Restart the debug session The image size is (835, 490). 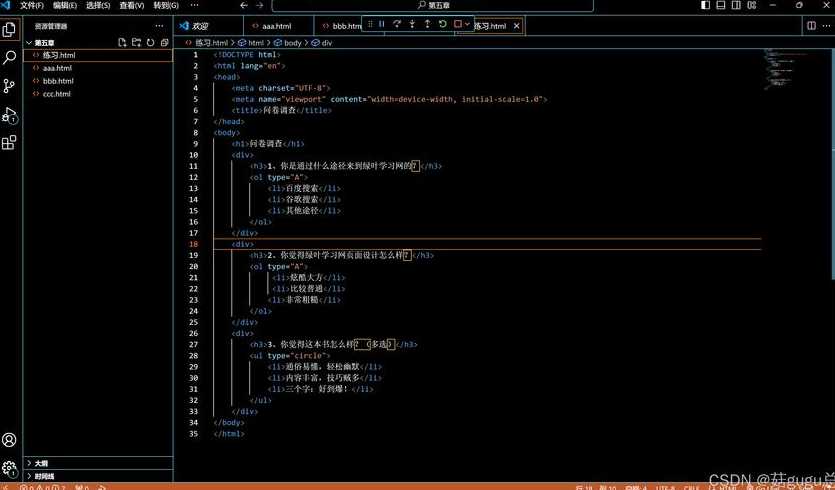point(443,24)
